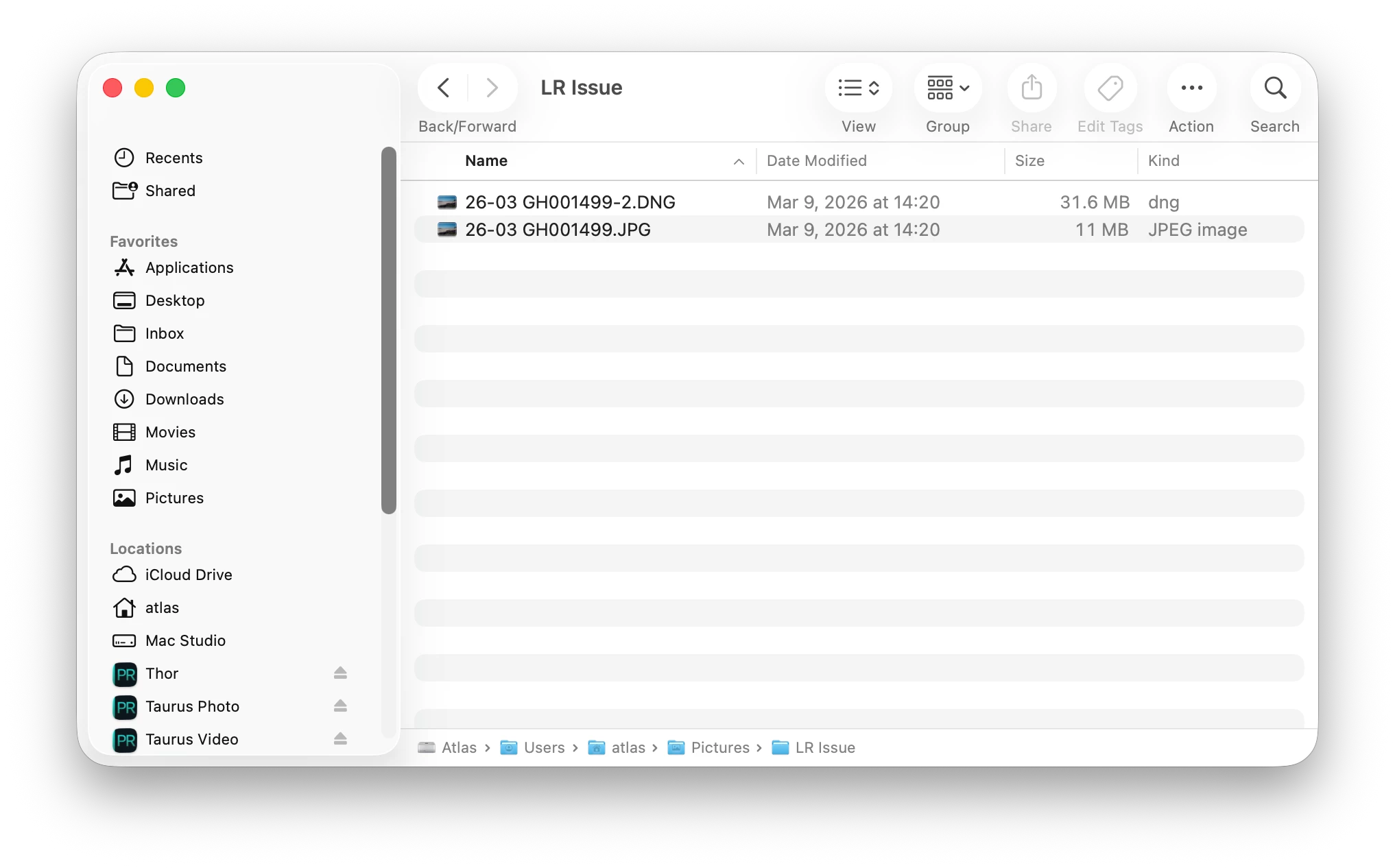The image size is (1395, 868).
Task: Open the Search magnifier icon
Action: tap(1274, 88)
